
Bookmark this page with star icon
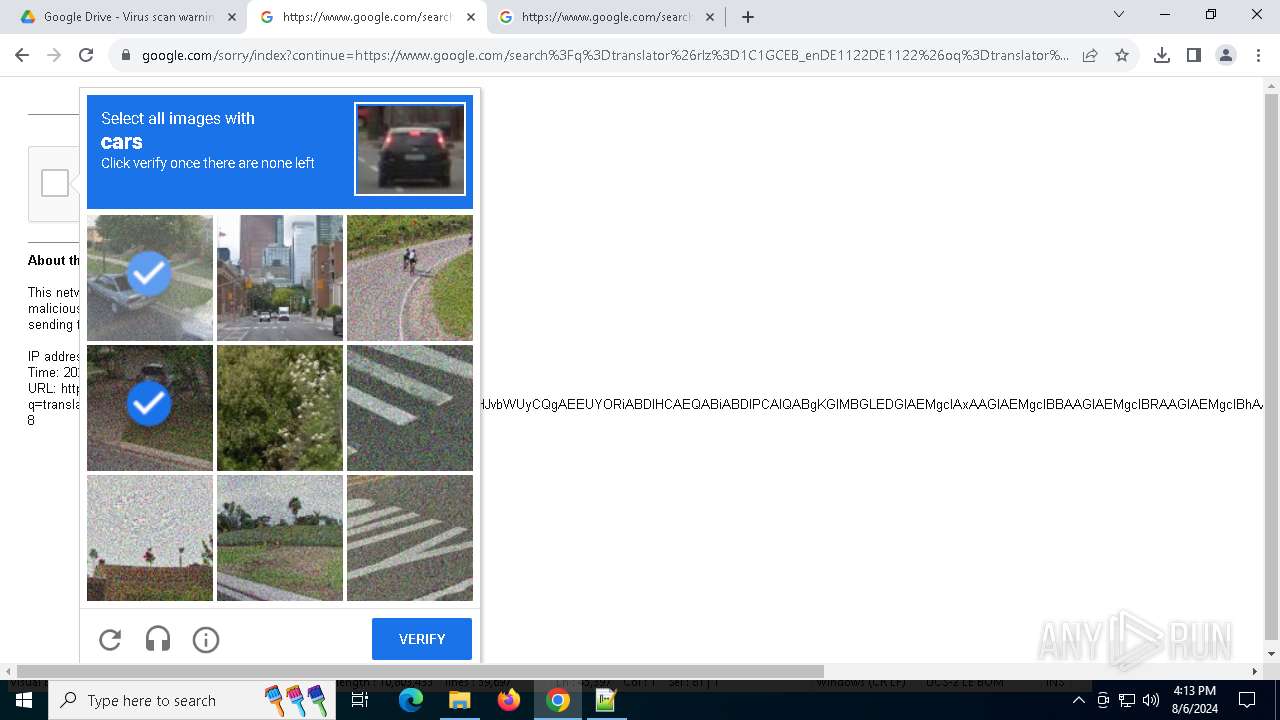pos(1122,56)
